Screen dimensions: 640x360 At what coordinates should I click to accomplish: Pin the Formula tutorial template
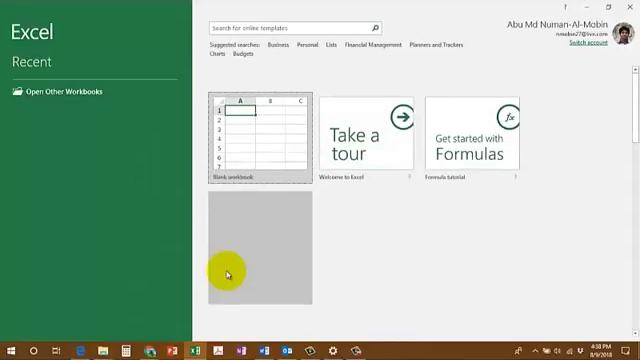[516, 177]
